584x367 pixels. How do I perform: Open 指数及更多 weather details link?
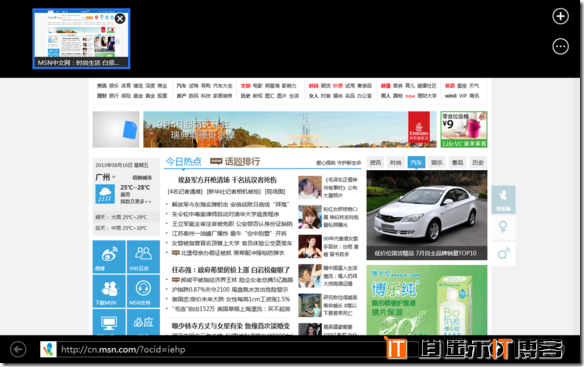pyautogui.click(x=136, y=202)
